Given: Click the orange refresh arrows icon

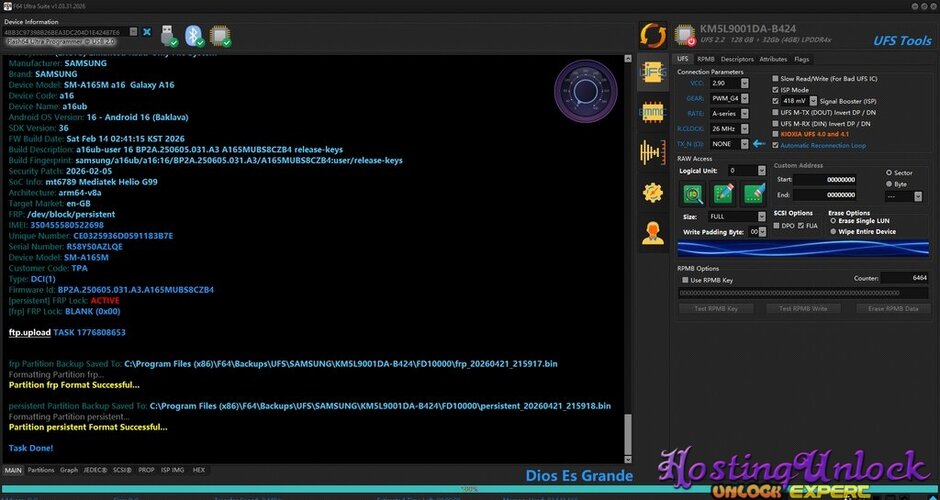Looking at the screenshot, I should (653, 36).
